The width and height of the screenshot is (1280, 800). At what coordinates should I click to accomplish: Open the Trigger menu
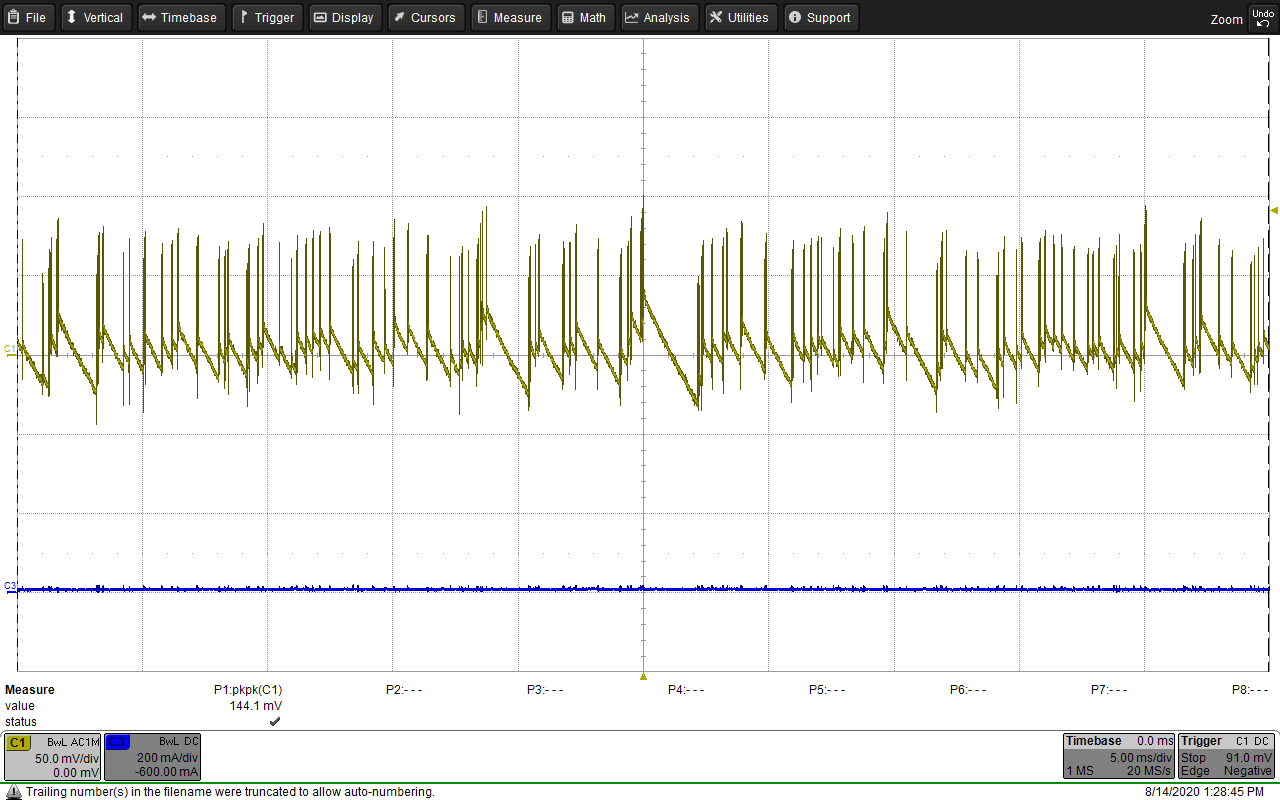[x=267, y=17]
